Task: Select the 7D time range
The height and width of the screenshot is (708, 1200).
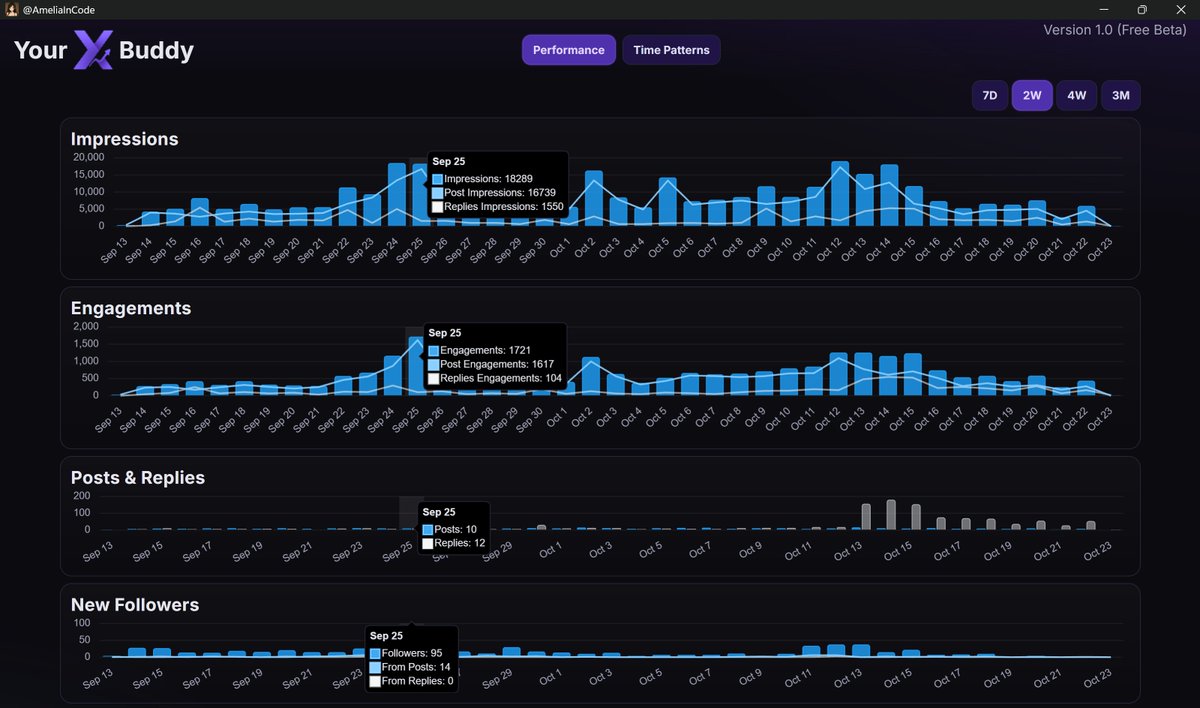Action: click(990, 96)
